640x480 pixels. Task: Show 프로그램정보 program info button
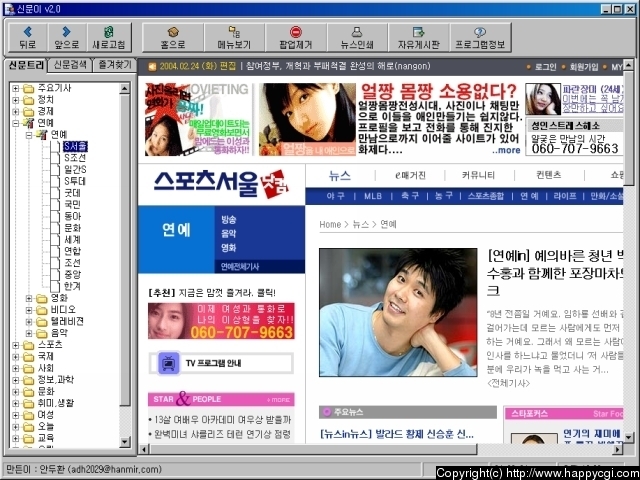pyautogui.click(x=480, y=37)
